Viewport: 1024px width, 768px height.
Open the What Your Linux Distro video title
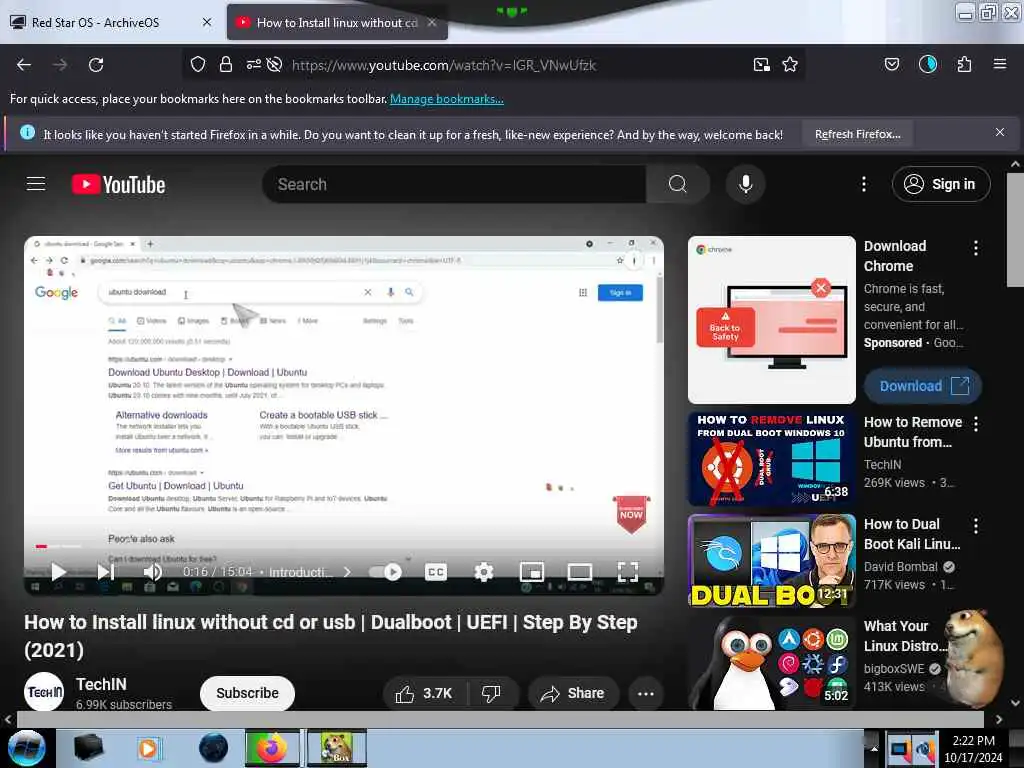coord(905,635)
